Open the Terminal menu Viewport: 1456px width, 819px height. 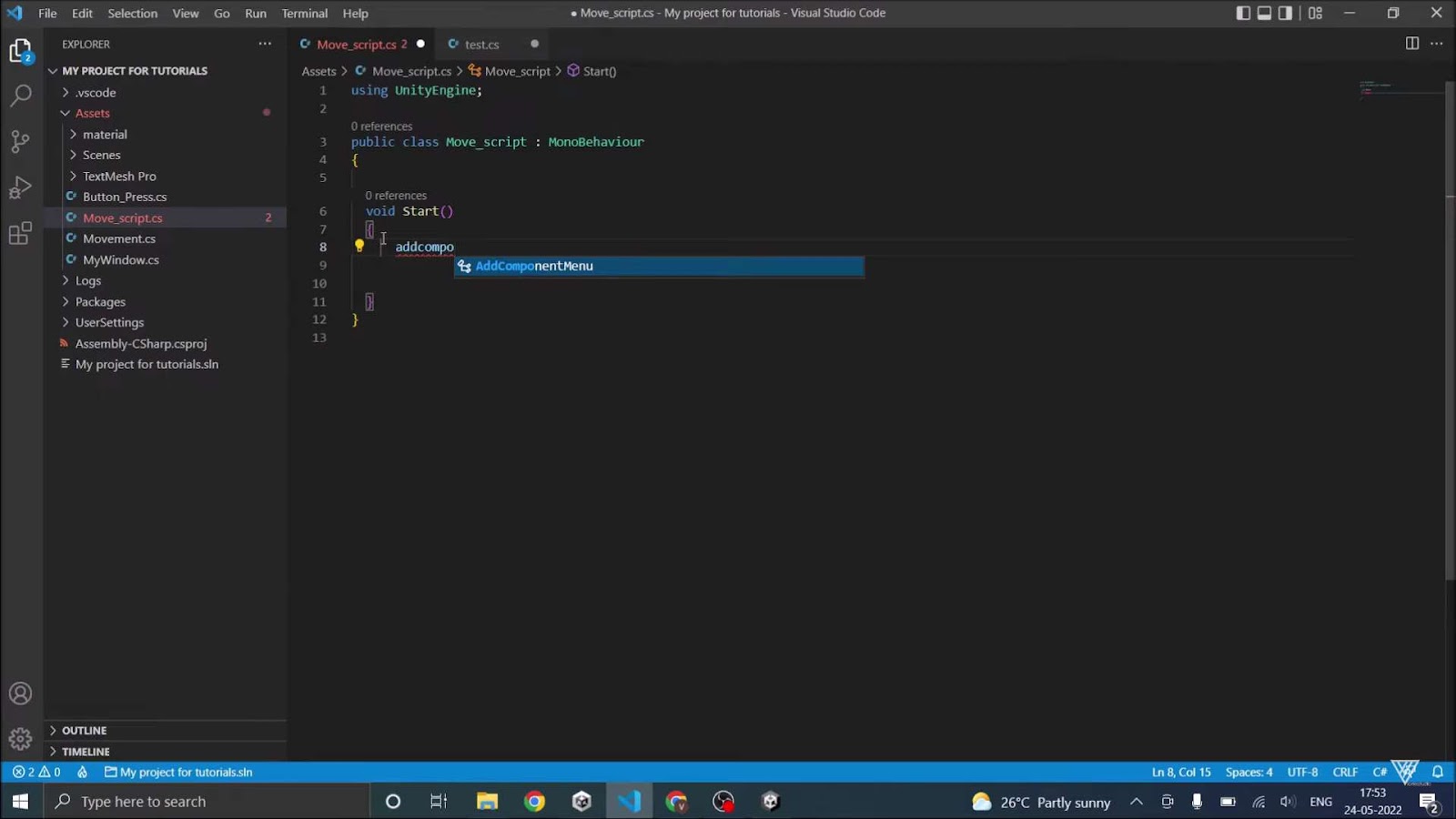[x=304, y=14]
